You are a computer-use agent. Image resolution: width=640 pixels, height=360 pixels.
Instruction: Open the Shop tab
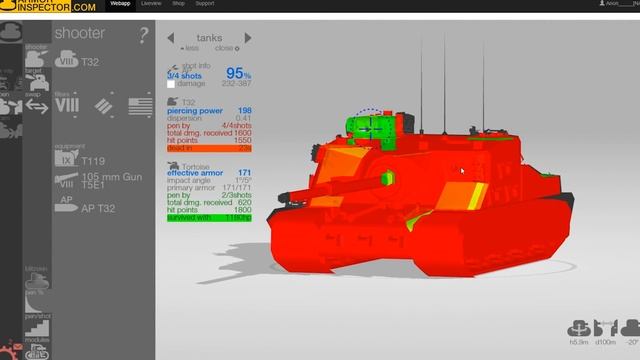[x=178, y=4]
